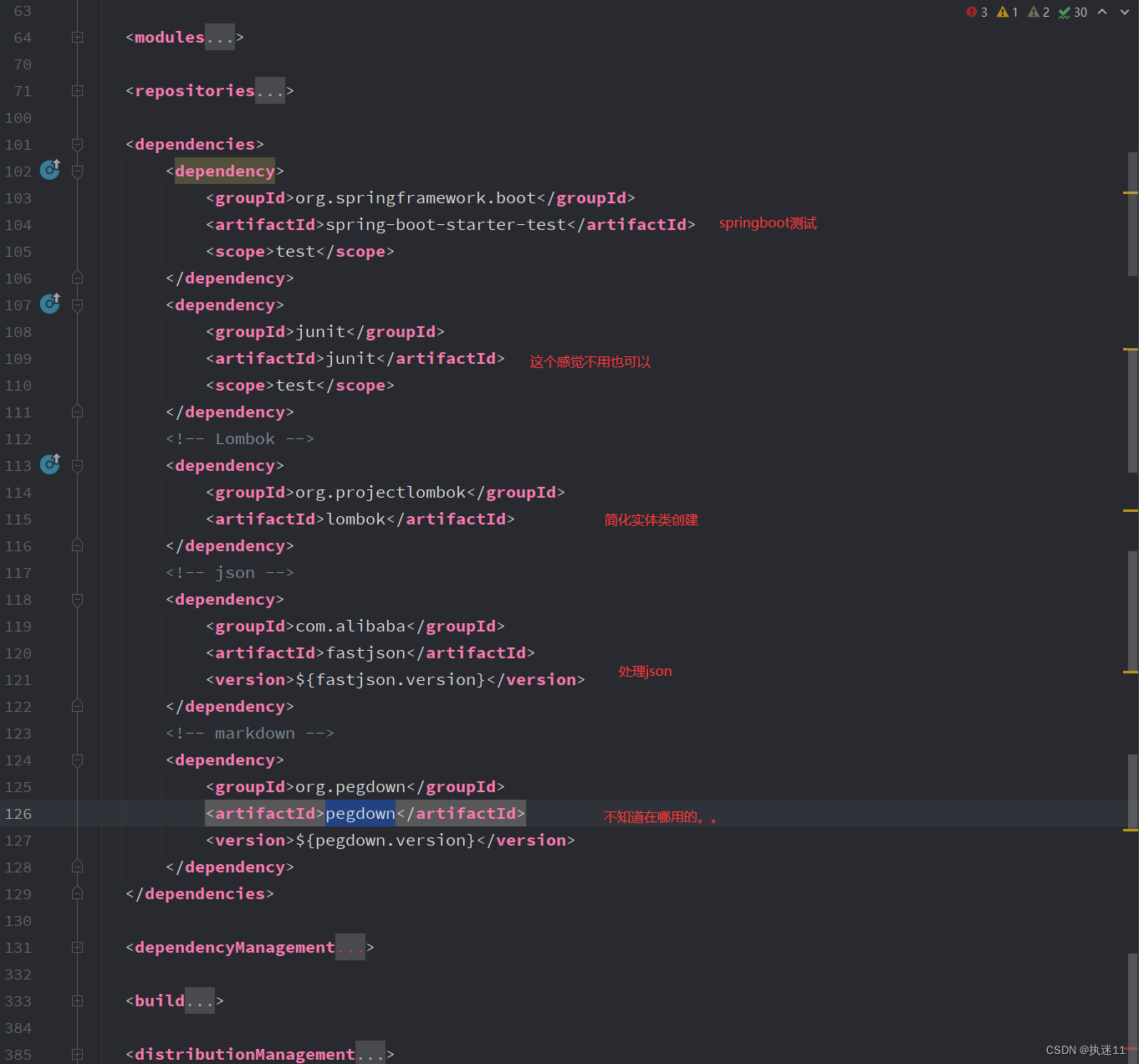Collapse the lombok dependency fold at line 113

(x=77, y=465)
